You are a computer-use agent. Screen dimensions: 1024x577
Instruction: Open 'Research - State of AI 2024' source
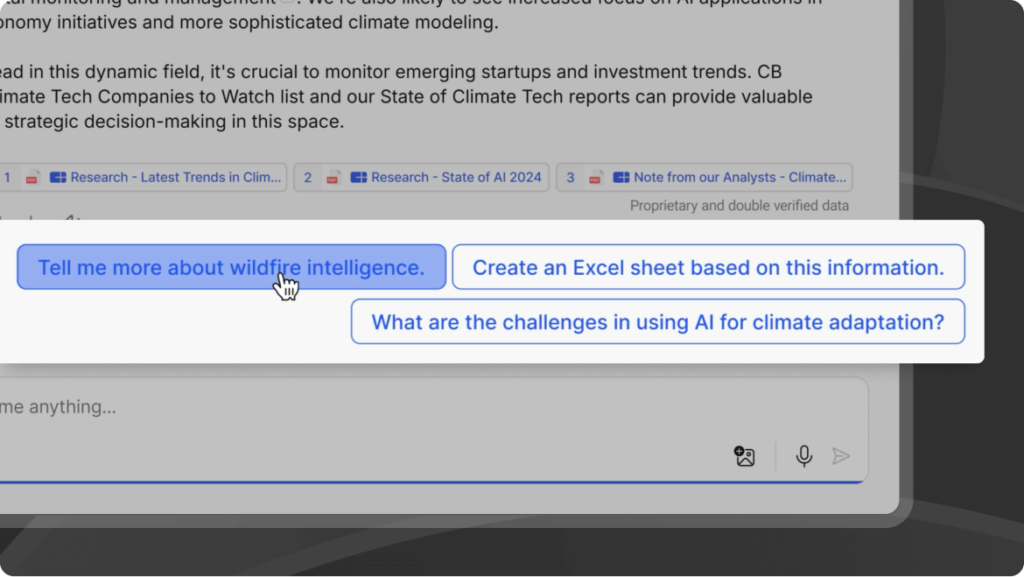(455, 177)
